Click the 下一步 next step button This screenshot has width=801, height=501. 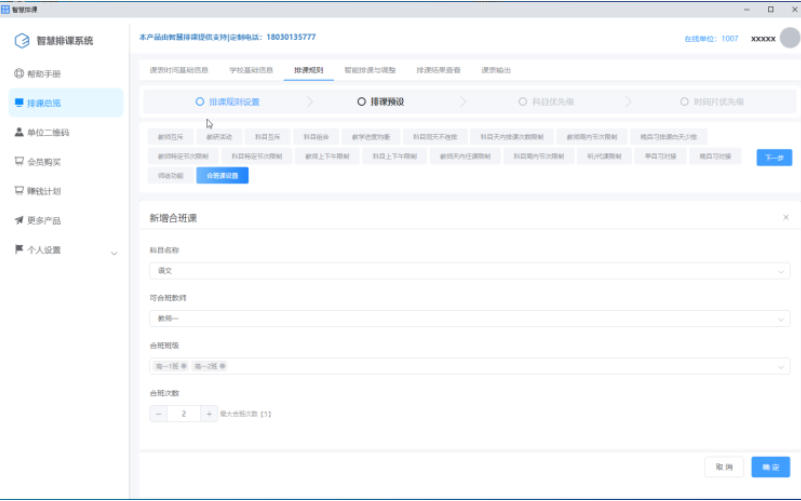pyautogui.click(x=773, y=157)
